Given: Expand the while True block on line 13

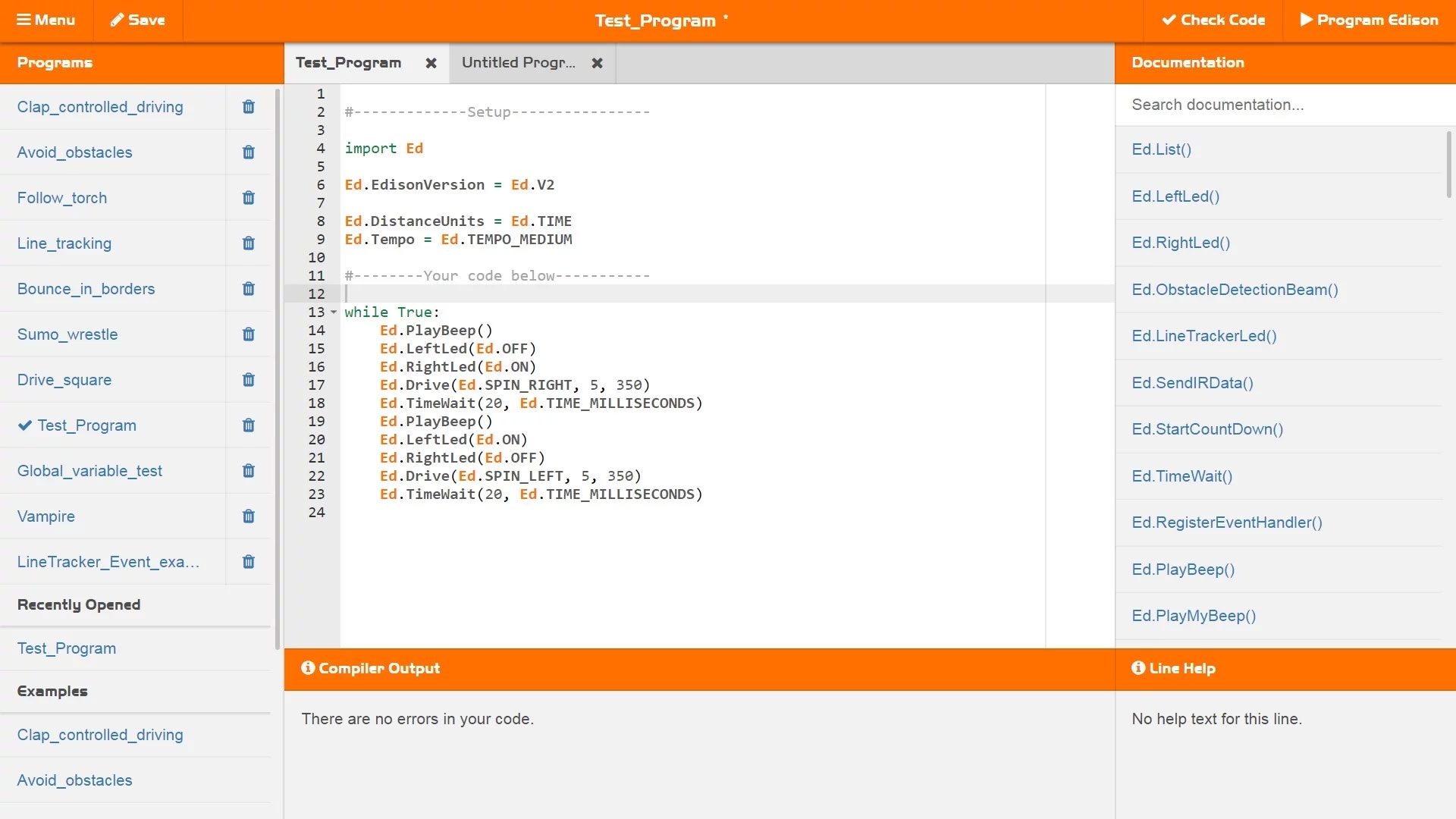Looking at the screenshot, I should pyautogui.click(x=333, y=311).
